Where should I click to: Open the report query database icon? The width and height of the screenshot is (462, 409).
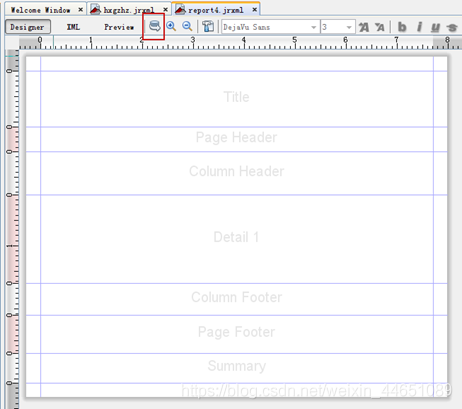(154, 26)
